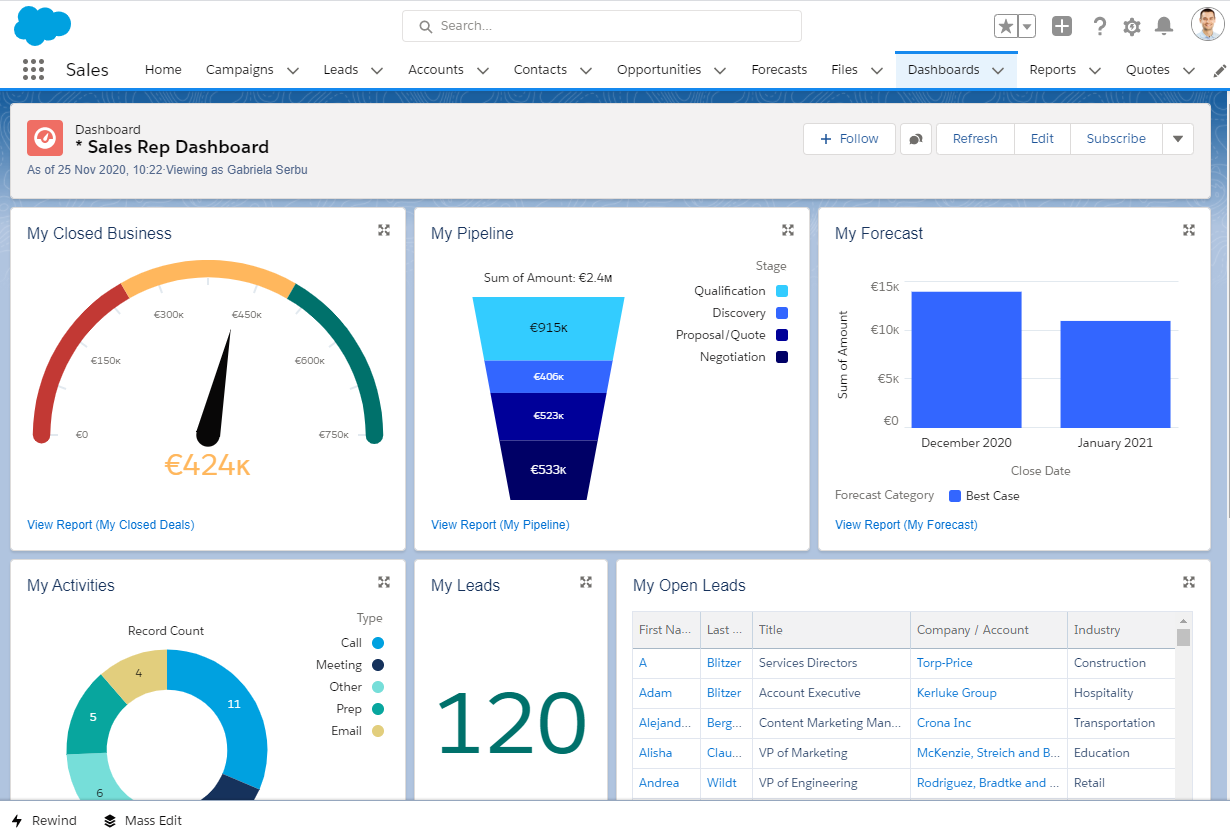The image size is (1230, 838).
Task: Switch to the Forecasts tab
Action: [x=779, y=70]
